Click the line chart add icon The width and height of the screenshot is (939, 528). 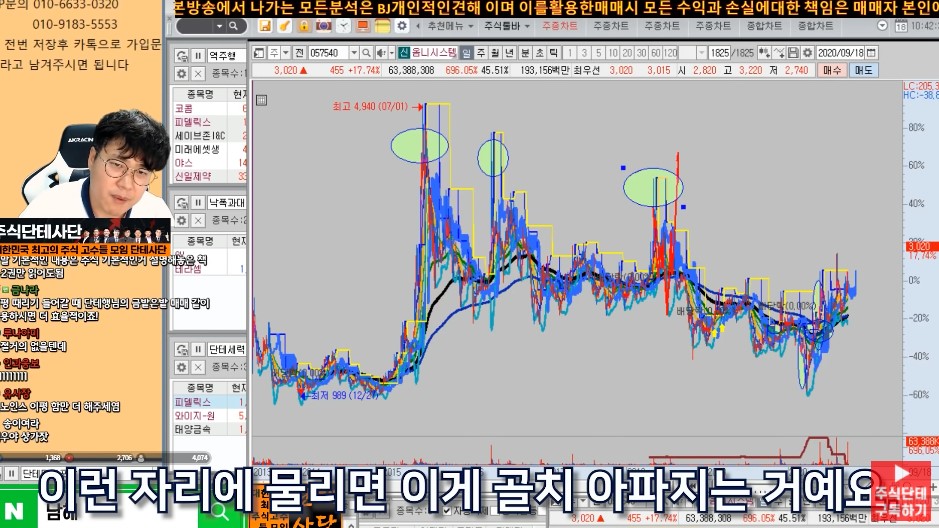tap(779, 53)
